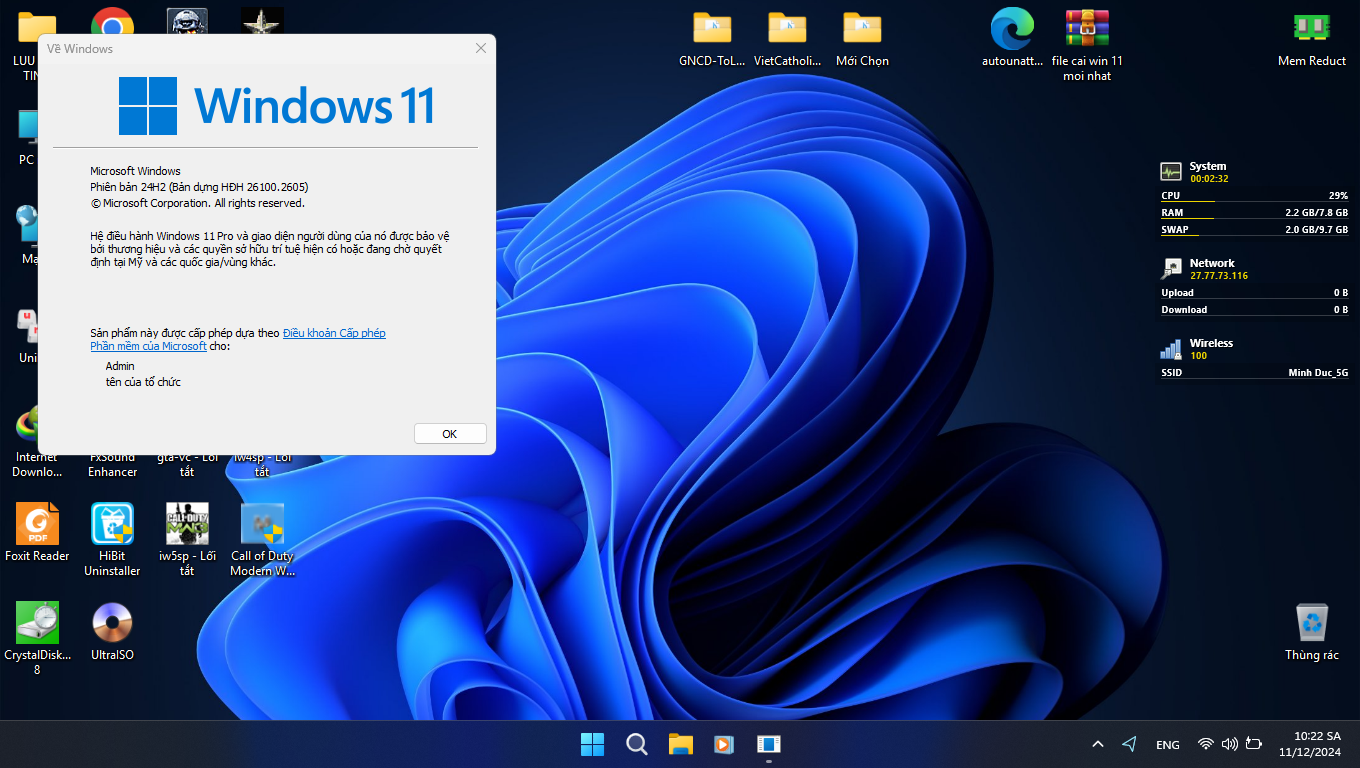Click the System monitor widget icon
Screen dimensions: 1360x768
(1171, 172)
